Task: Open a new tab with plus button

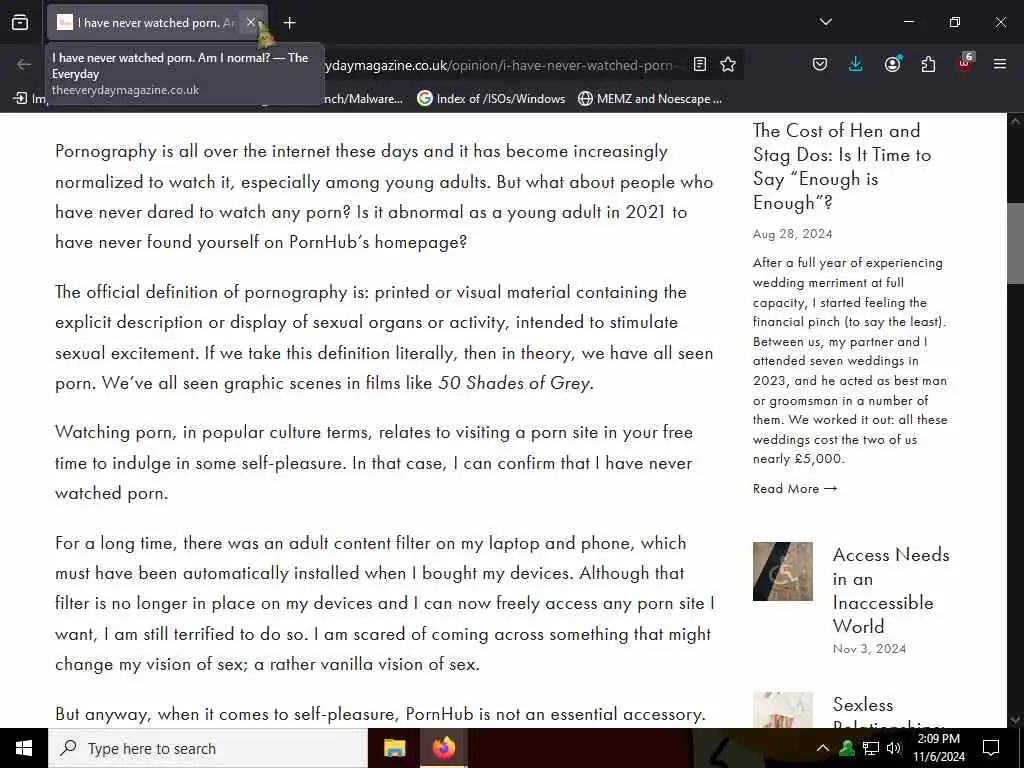Action: [x=289, y=23]
